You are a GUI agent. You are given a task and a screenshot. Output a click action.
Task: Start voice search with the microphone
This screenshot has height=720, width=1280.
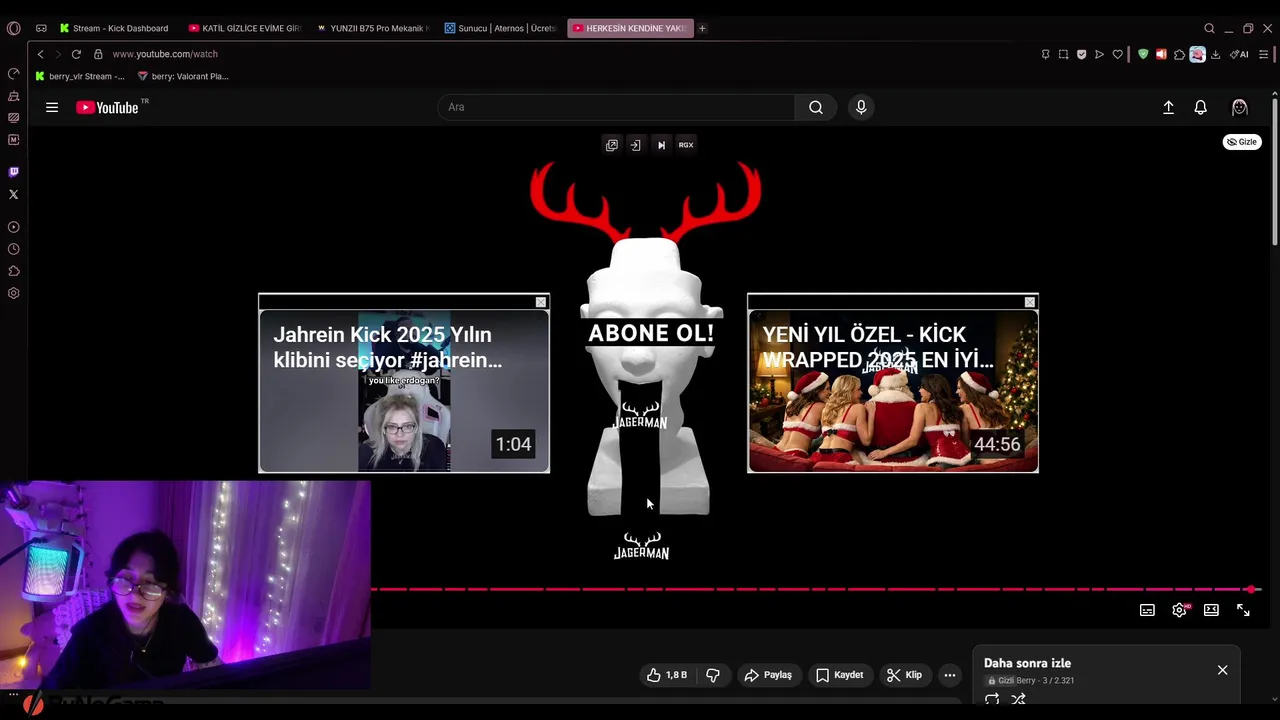coord(861,107)
